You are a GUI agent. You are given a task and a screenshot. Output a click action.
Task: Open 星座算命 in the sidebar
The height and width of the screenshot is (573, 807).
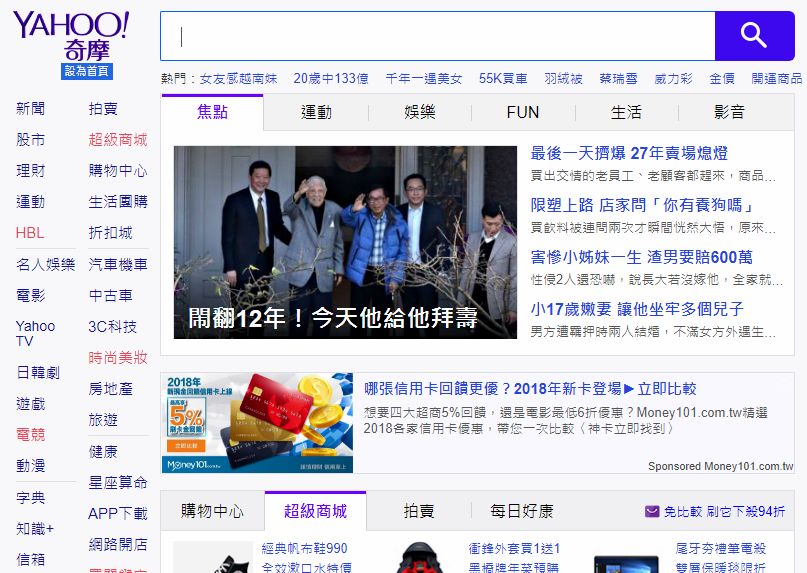[x=118, y=482]
